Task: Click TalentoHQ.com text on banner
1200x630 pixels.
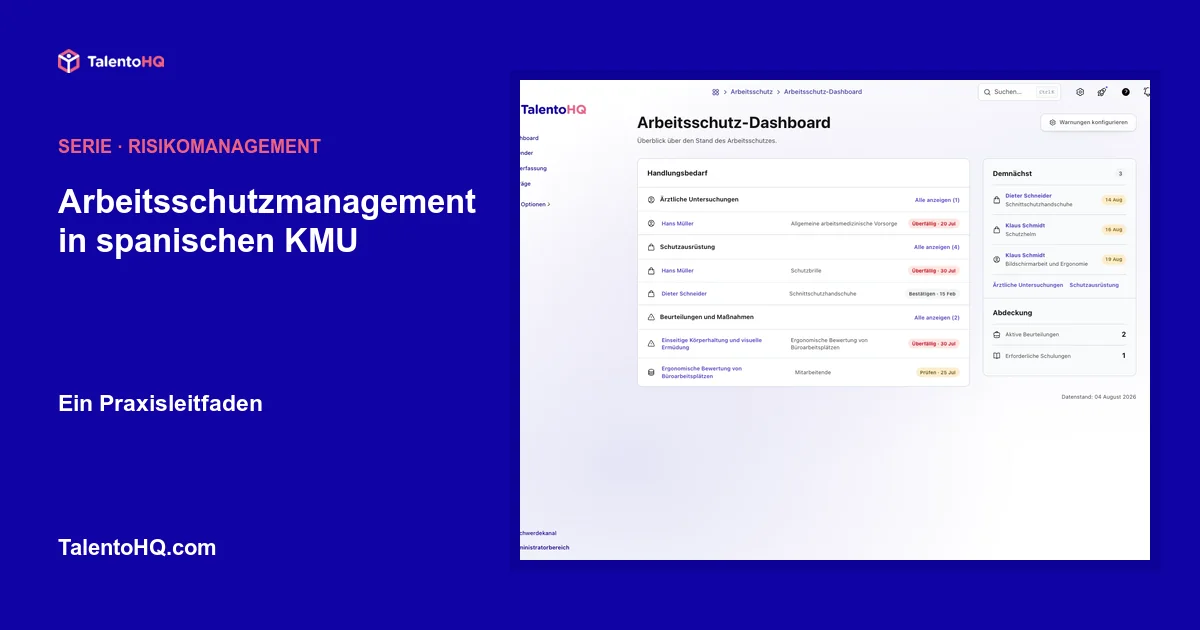Action: 137,548
